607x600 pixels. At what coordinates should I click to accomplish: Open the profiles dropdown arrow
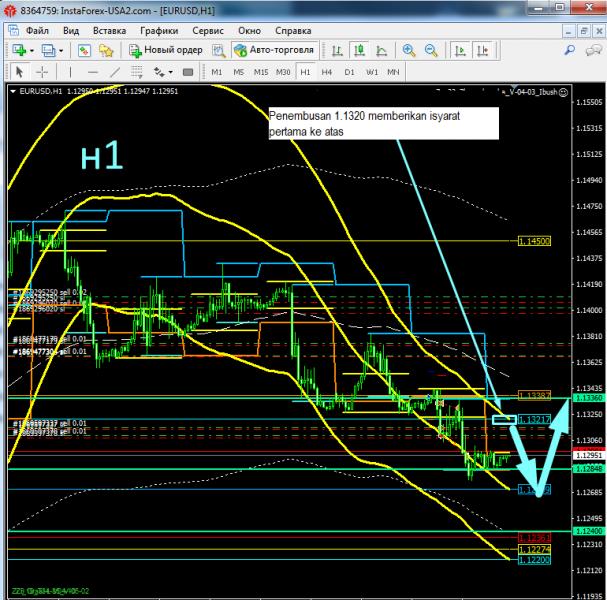[61, 50]
